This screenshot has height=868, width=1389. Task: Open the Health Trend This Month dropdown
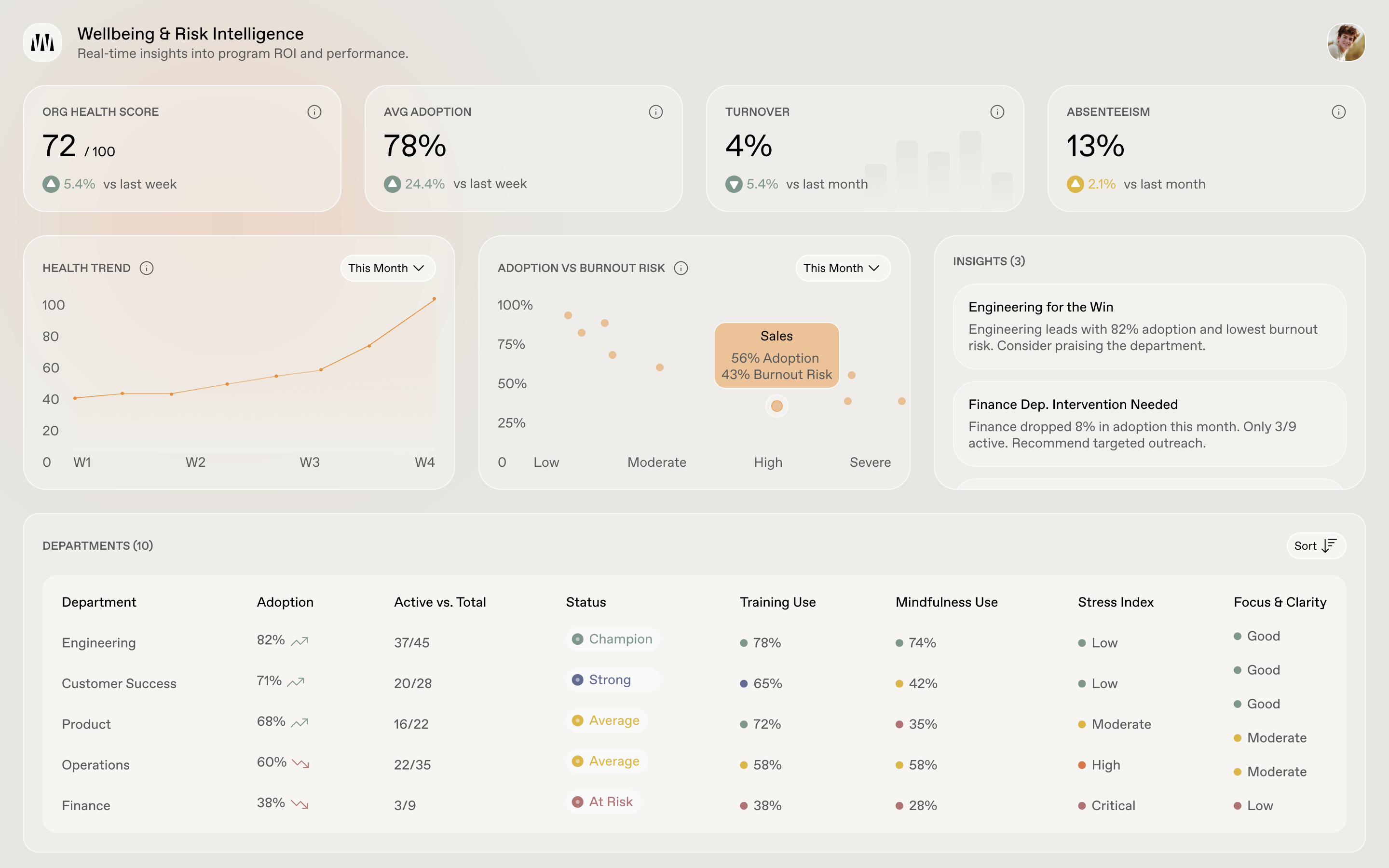click(x=387, y=268)
